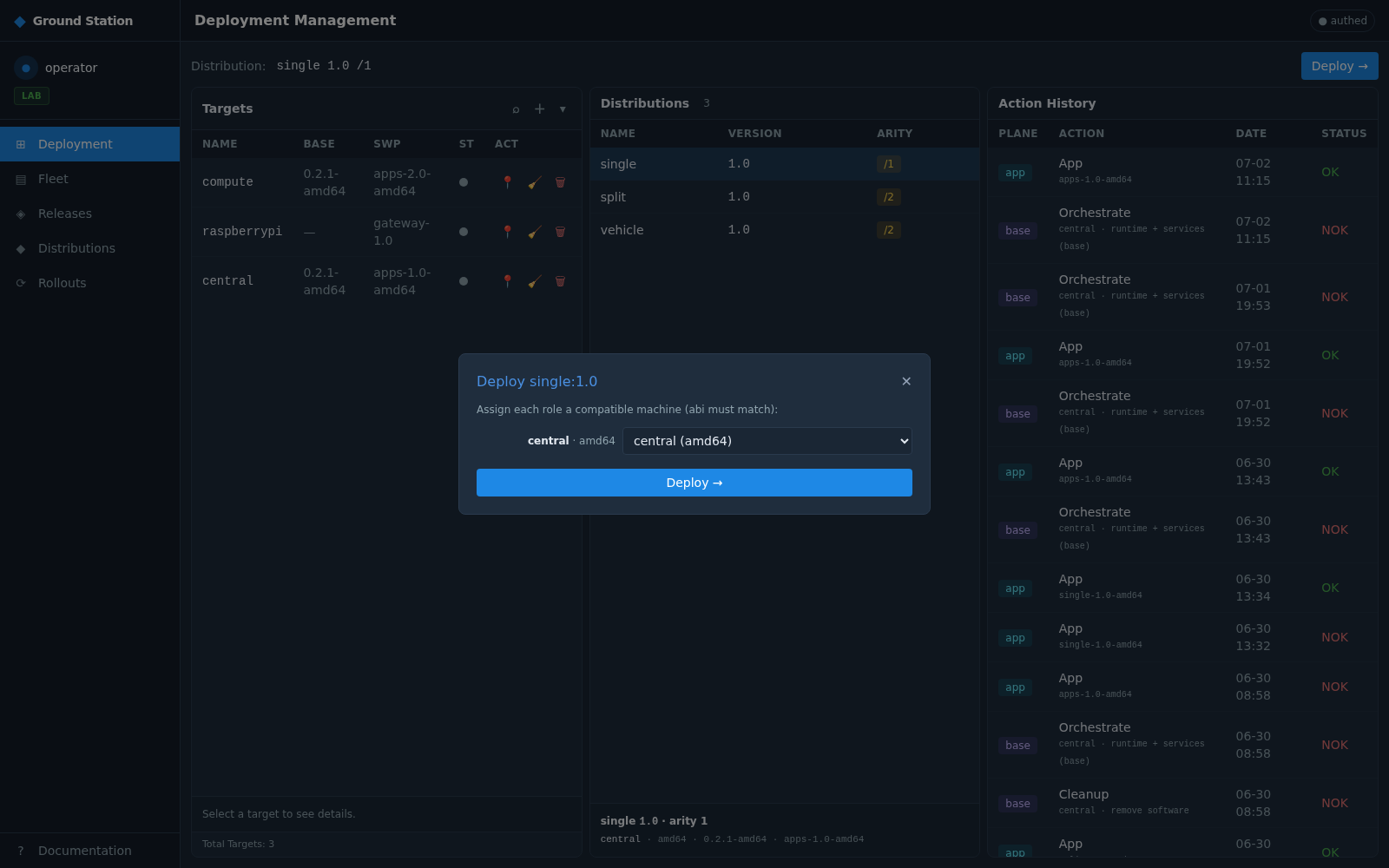Open Releases in the sidebar
Viewport: 1389px width, 868px height.
point(90,214)
